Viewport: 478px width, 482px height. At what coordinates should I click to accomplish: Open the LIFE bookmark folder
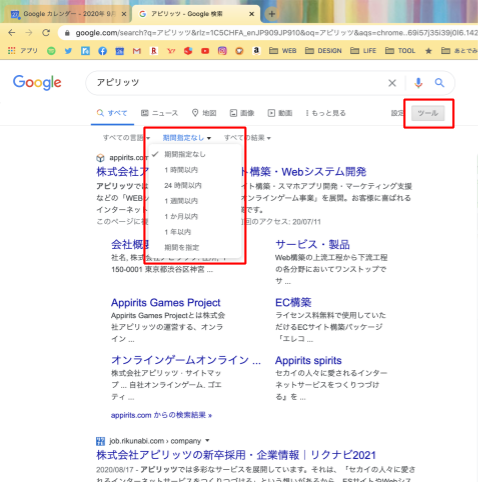(x=363, y=51)
